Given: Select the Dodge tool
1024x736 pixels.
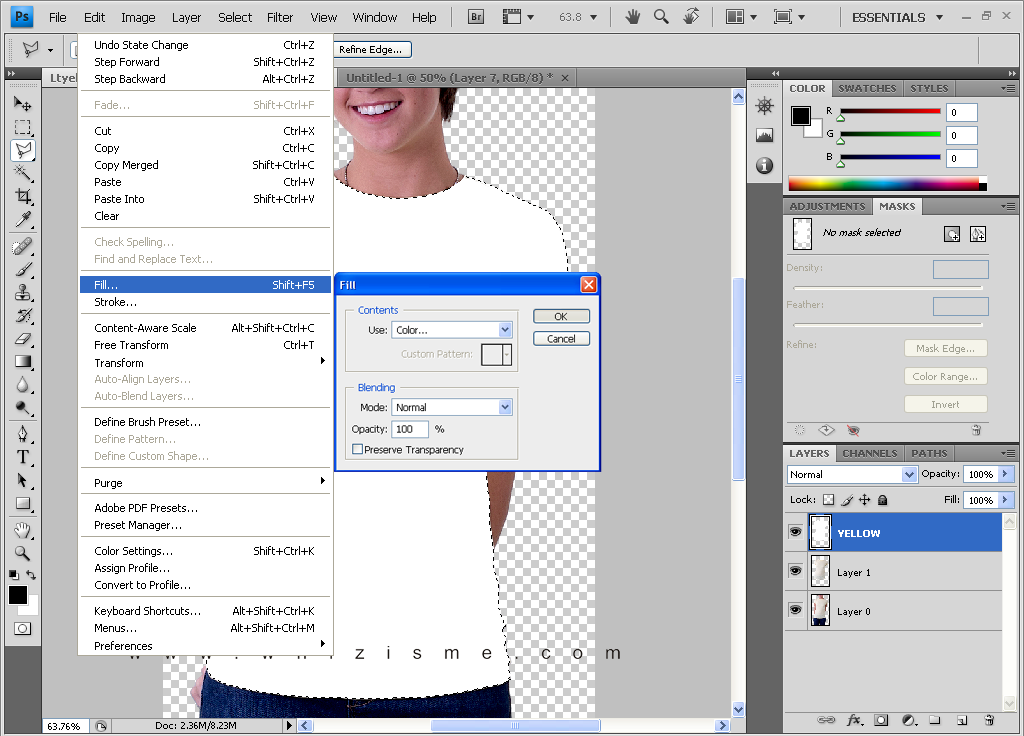Looking at the screenshot, I should 23,408.
